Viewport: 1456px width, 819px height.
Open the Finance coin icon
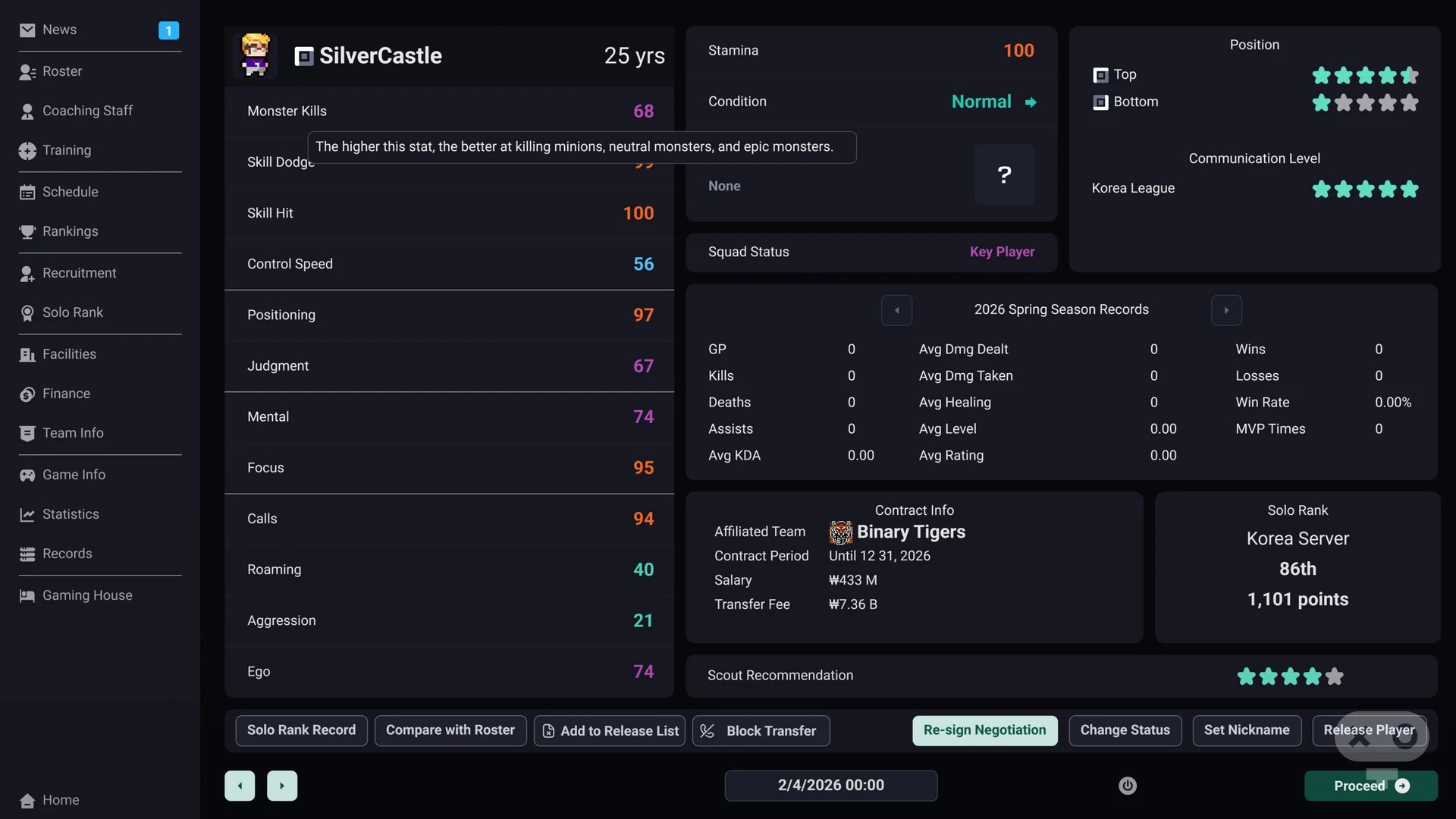click(27, 394)
